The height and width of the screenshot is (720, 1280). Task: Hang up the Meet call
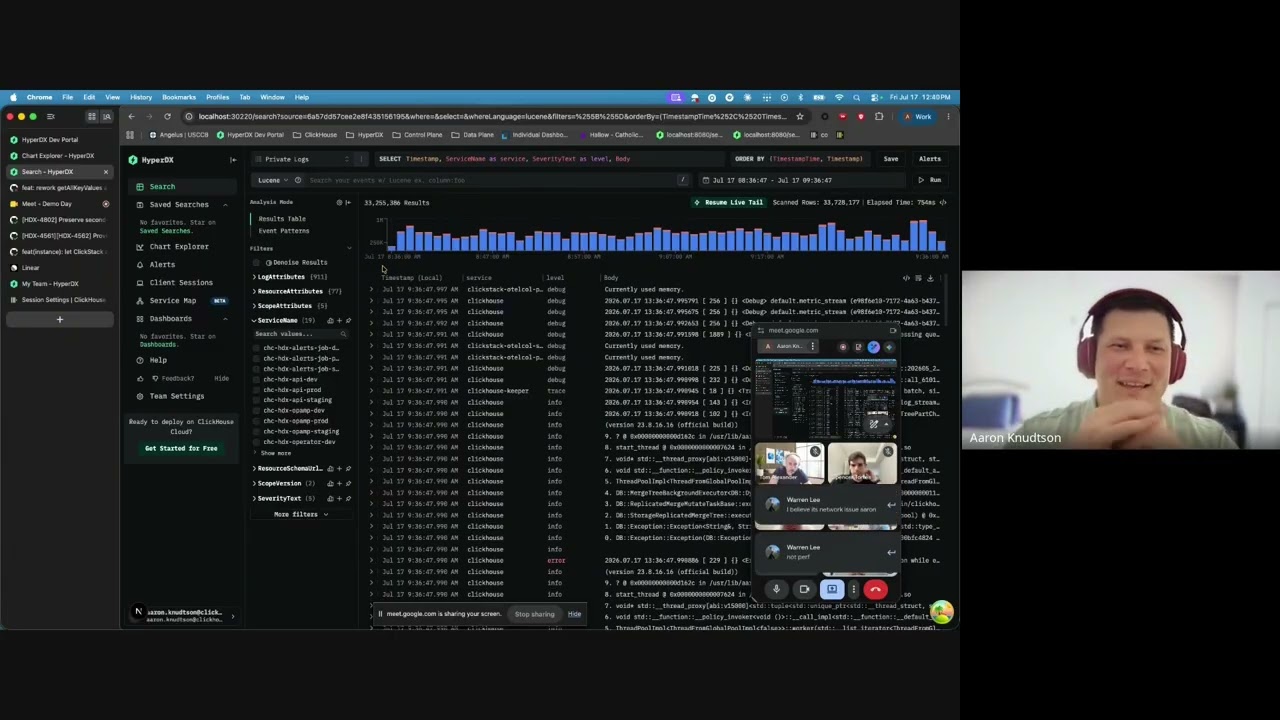[x=875, y=589]
